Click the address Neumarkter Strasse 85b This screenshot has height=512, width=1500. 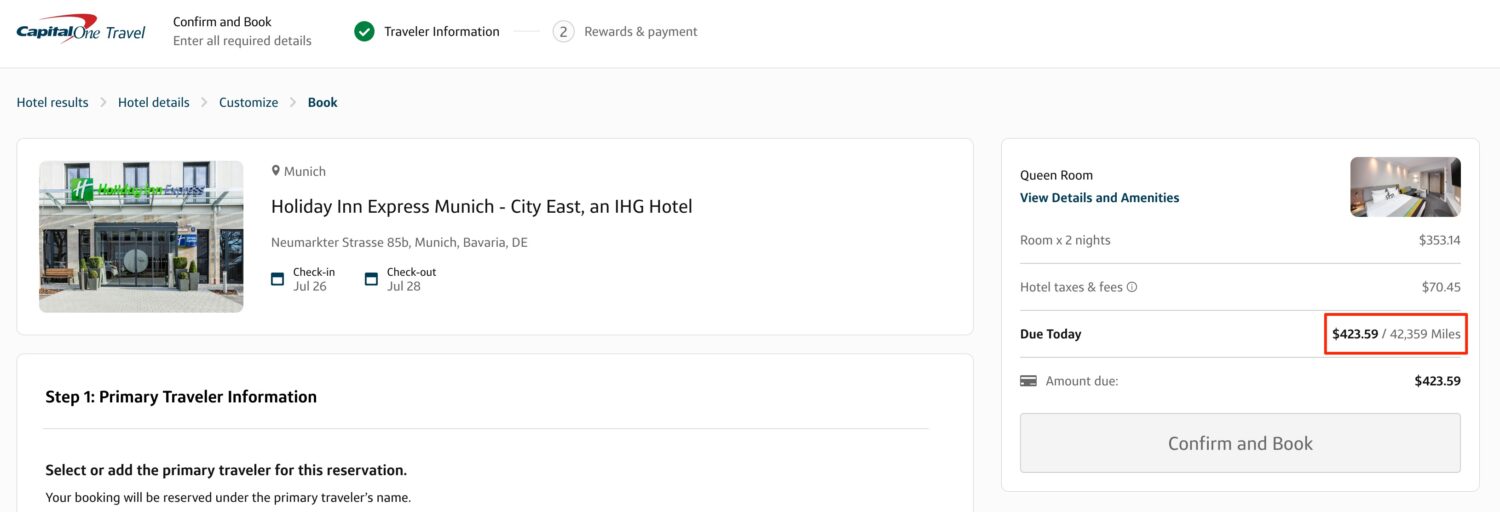(399, 243)
